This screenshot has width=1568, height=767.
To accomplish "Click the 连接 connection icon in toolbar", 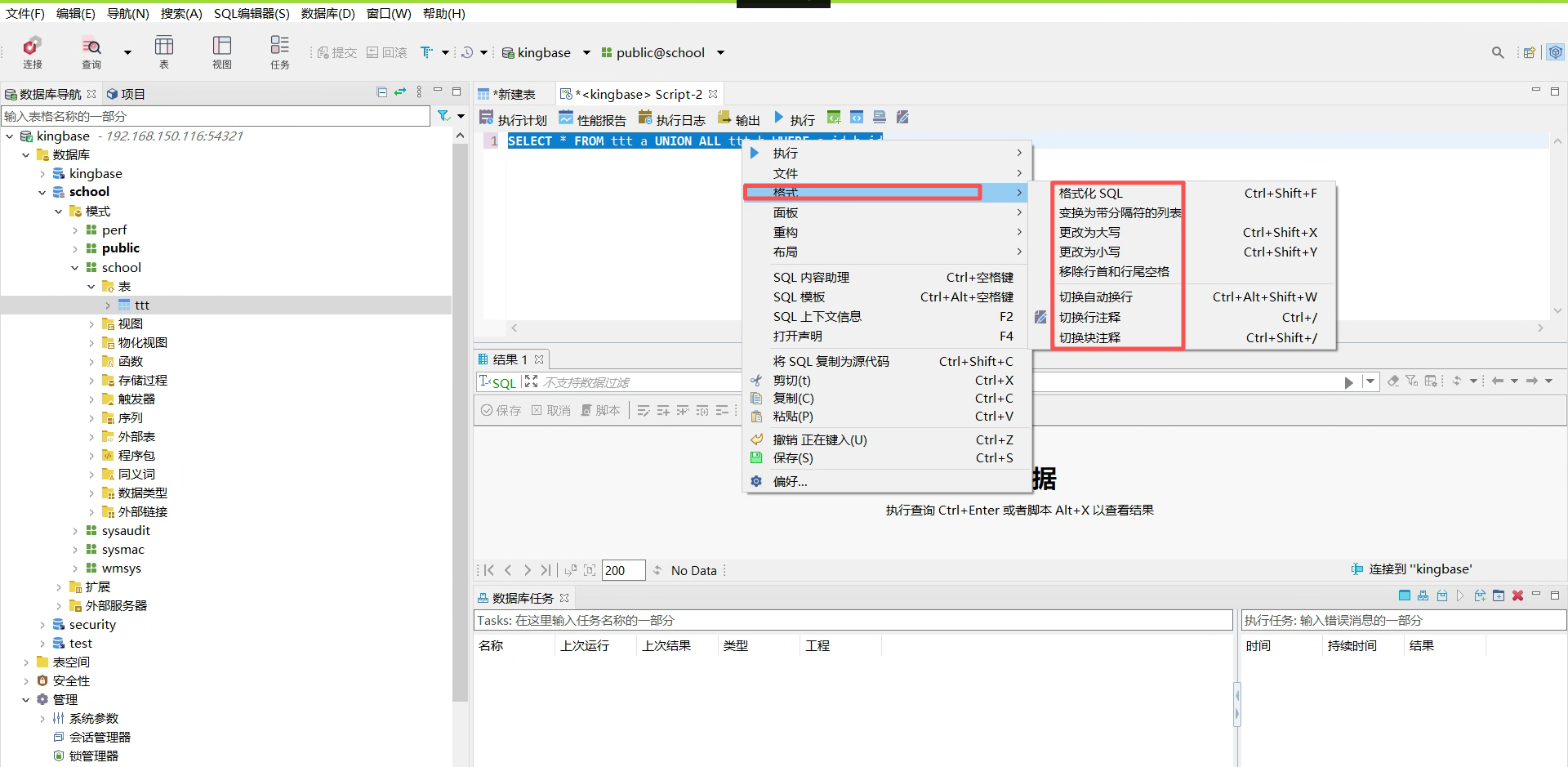I will point(32,51).
